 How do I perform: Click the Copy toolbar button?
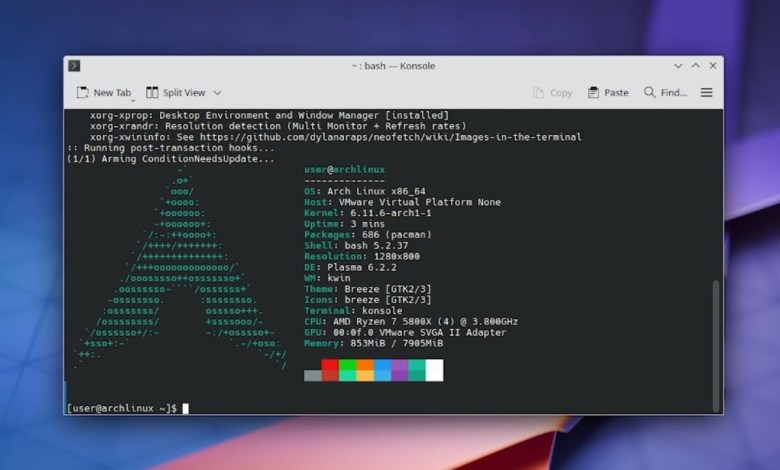click(553, 93)
